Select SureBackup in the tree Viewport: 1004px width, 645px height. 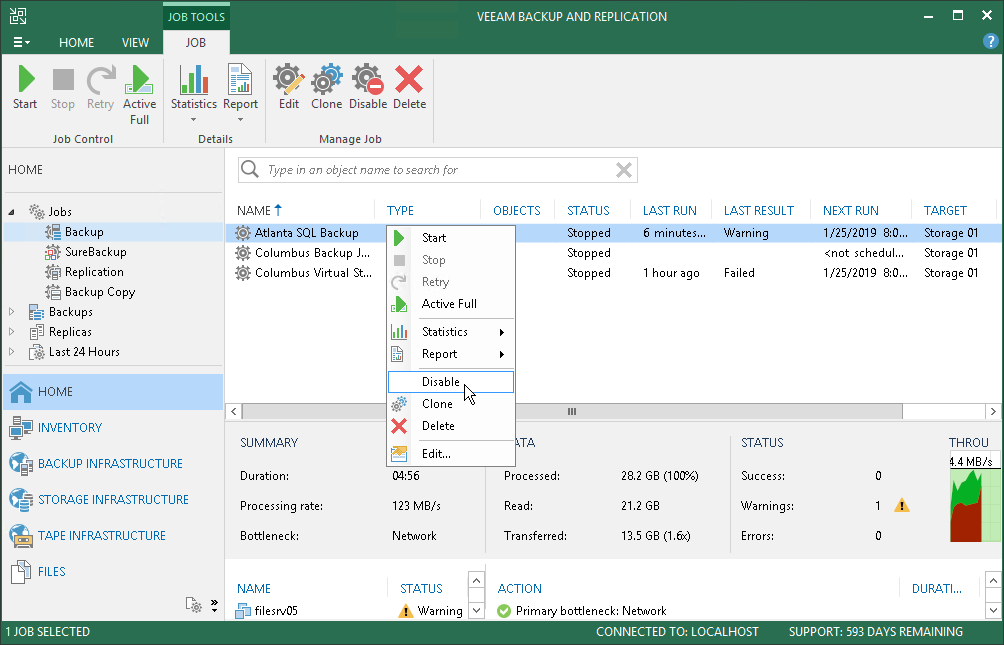click(95, 252)
